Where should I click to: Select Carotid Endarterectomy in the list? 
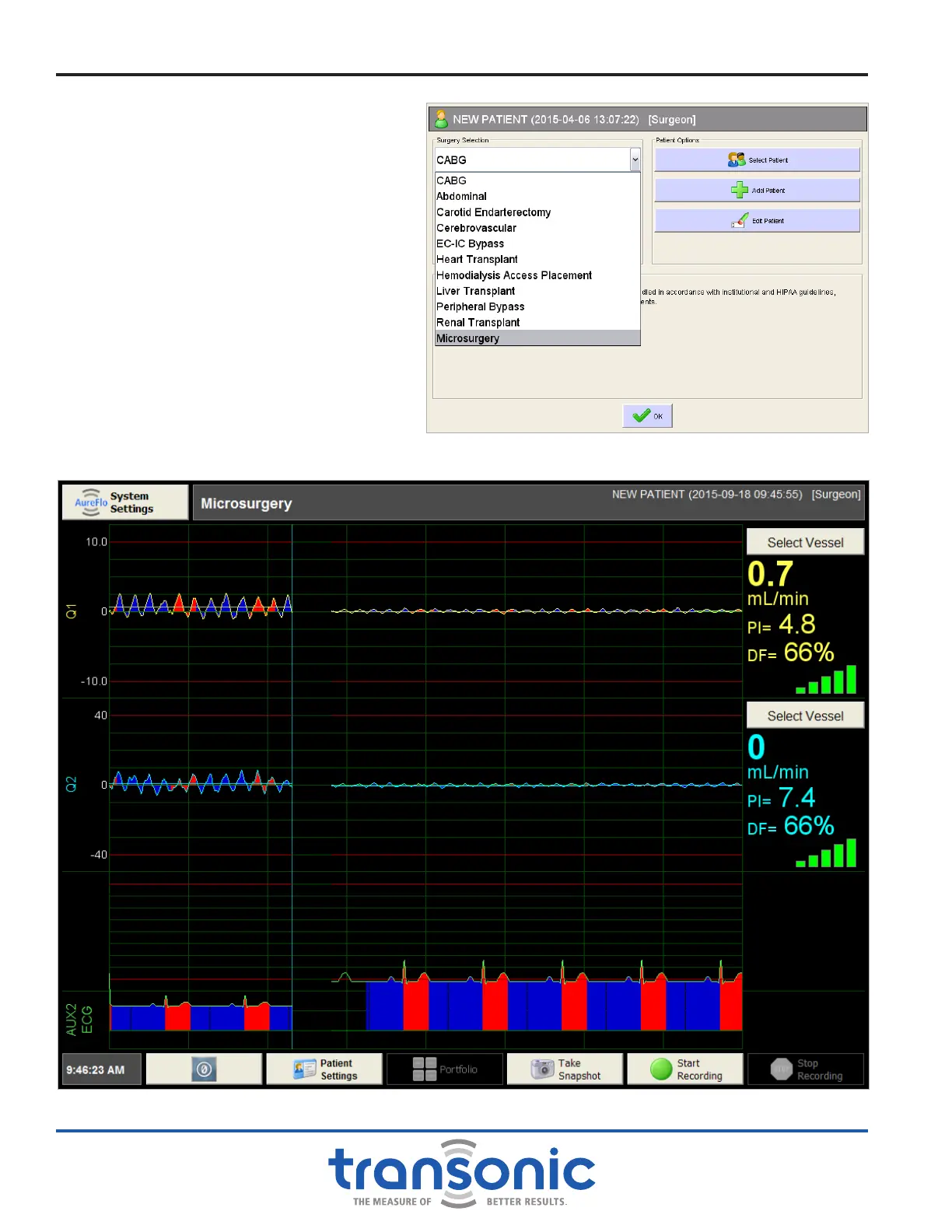click(x=493, y=212)
